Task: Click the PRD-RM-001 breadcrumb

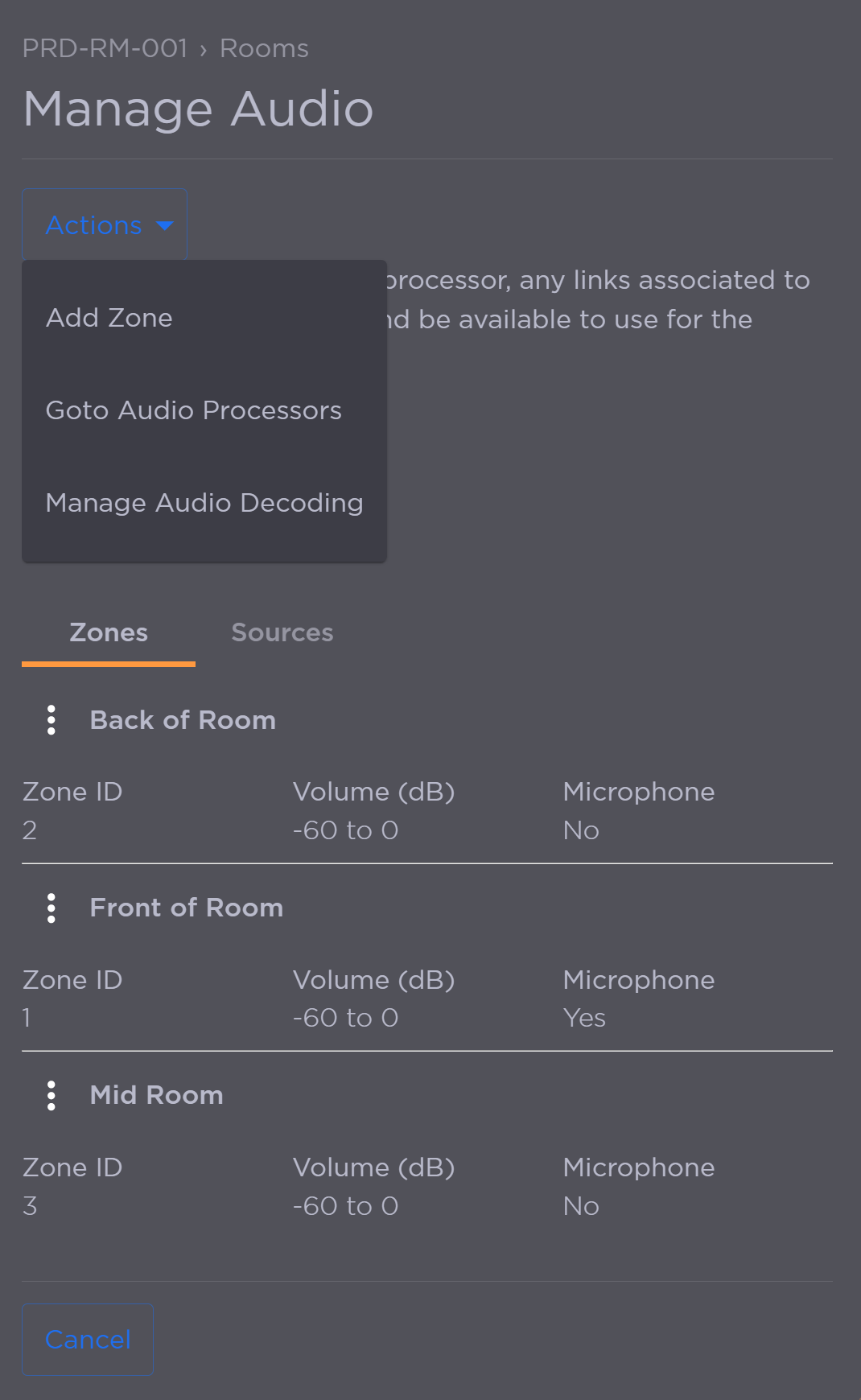Action: click(105, 48)
